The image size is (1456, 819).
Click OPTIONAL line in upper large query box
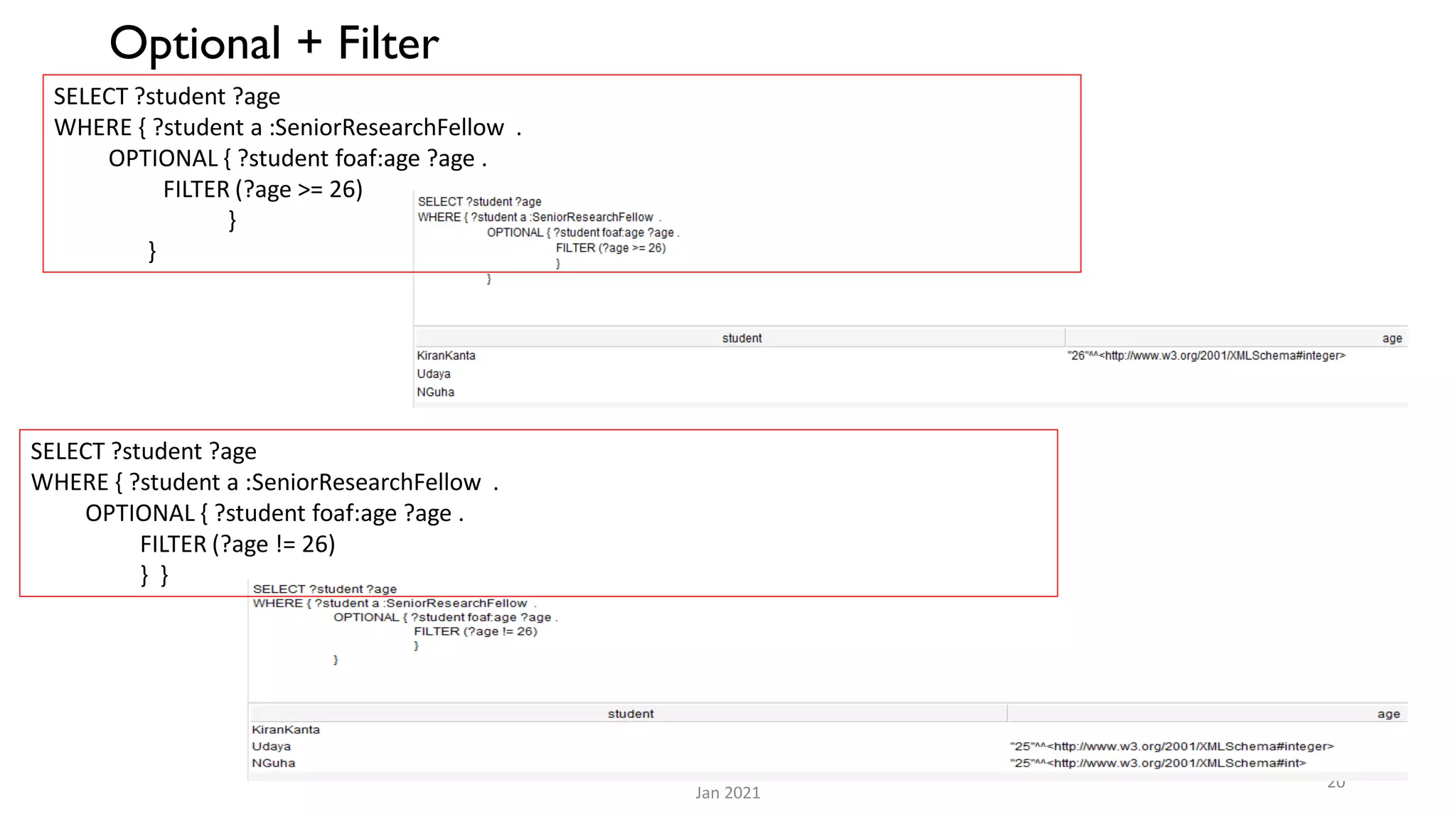coord(297,159)
